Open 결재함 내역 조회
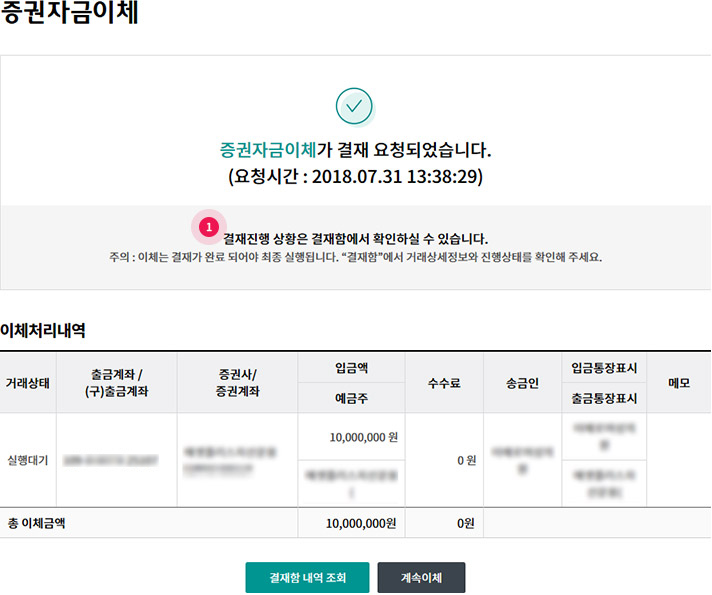712x595 pixels. pos(307,577)
